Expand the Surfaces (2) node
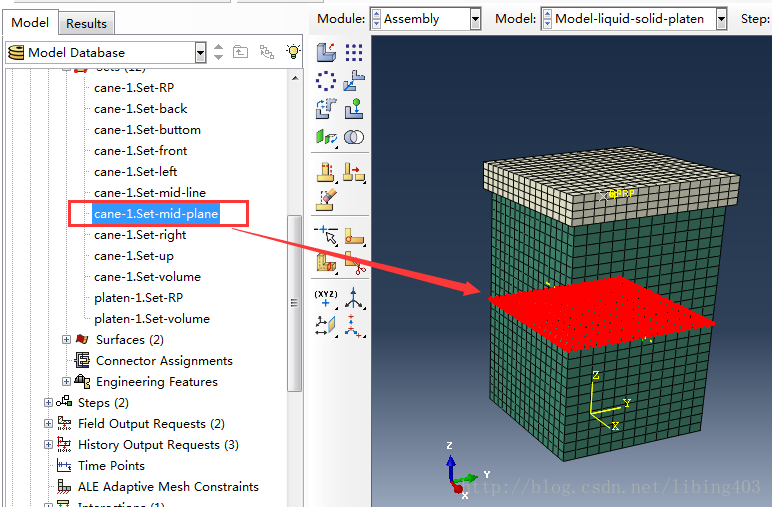772x507 pixels. pos(66,340)
